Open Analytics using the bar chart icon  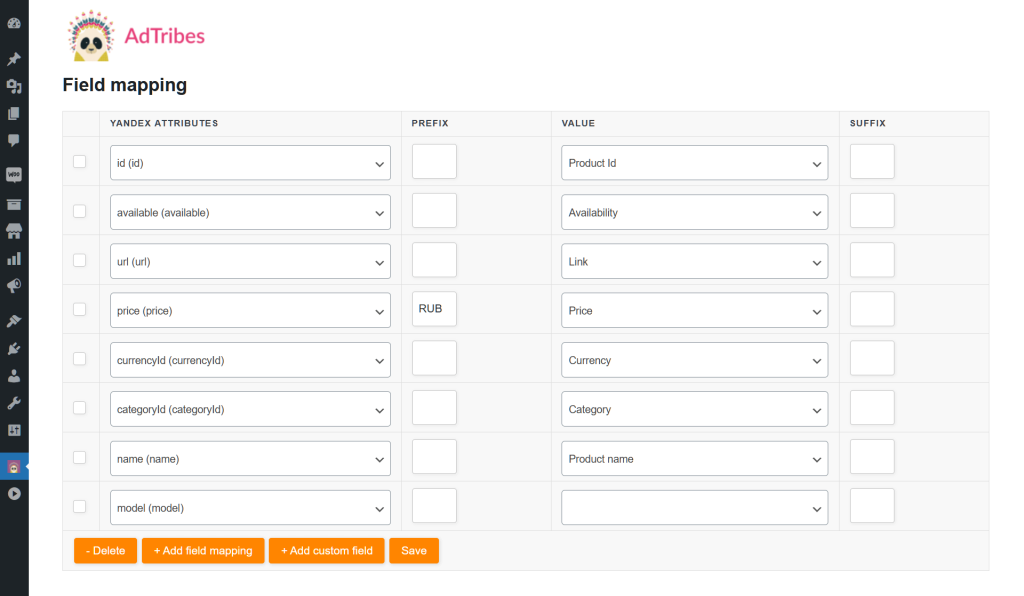(x=14, y=258)
